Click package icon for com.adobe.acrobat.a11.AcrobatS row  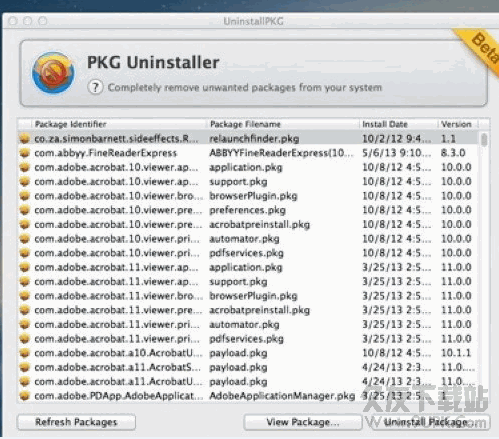click(24, 367)
